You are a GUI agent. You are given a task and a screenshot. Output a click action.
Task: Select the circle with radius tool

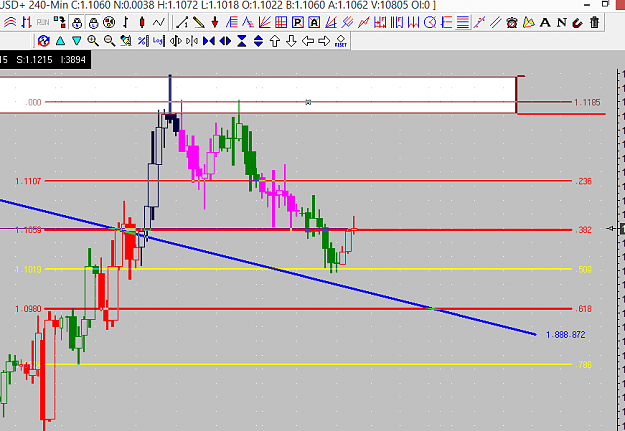point(430,22)
